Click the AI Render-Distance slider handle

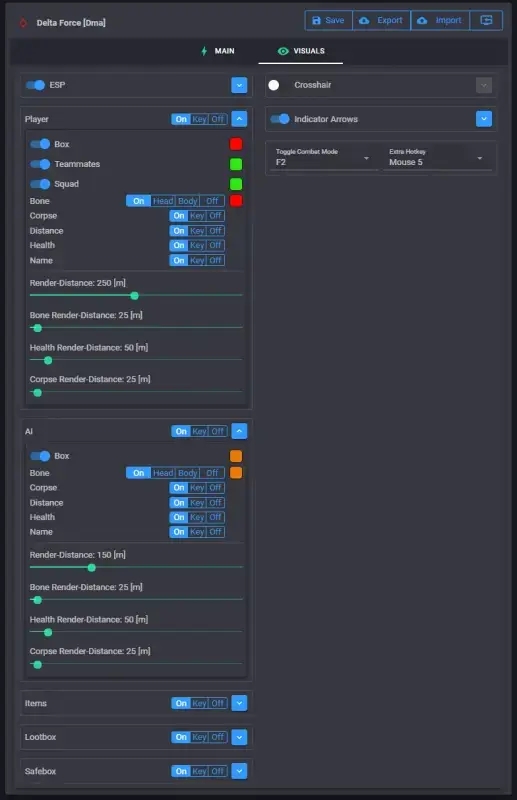[x=91, y=567]
